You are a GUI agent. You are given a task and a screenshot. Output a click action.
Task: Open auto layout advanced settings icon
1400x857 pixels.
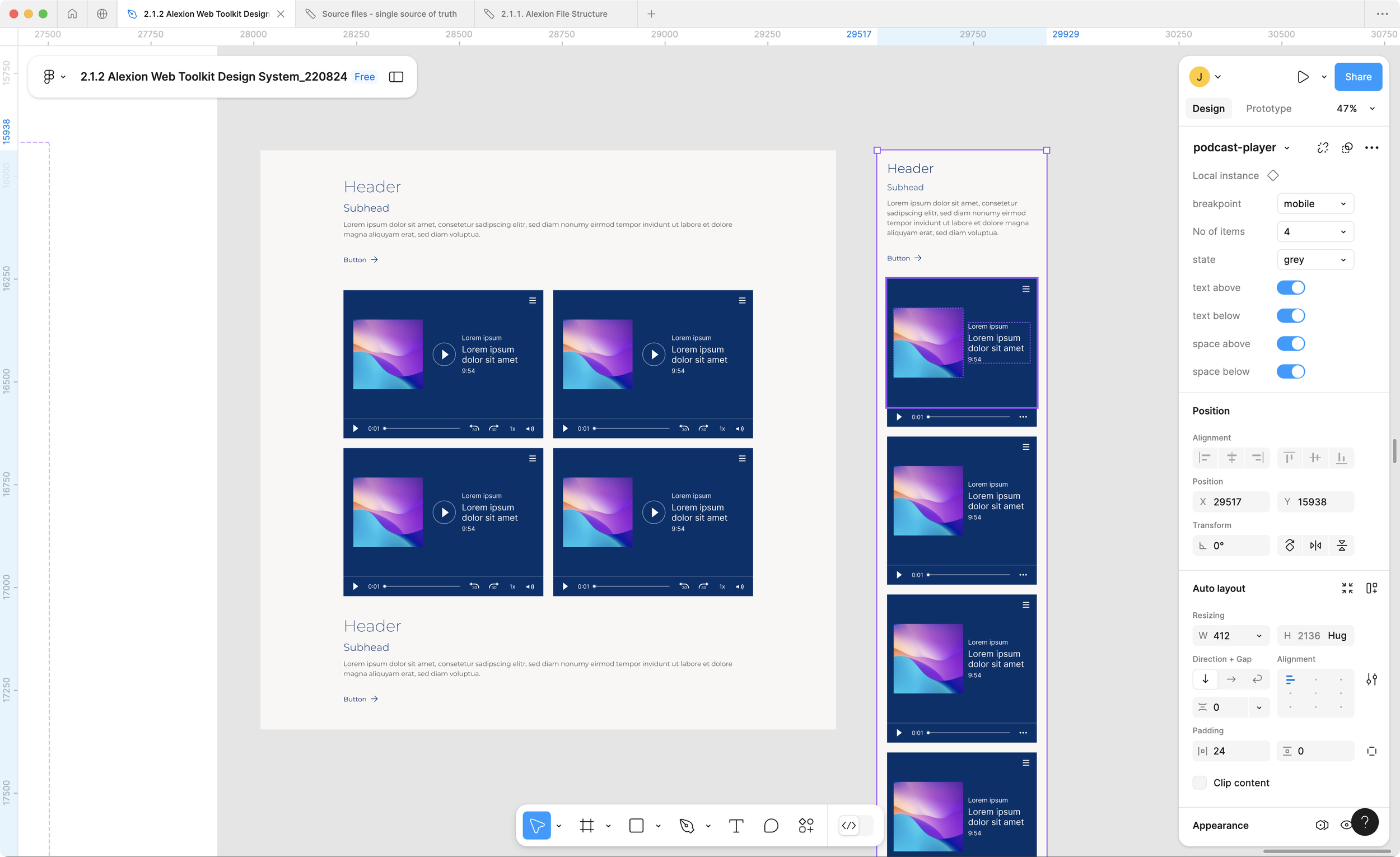pos(1371,679)
